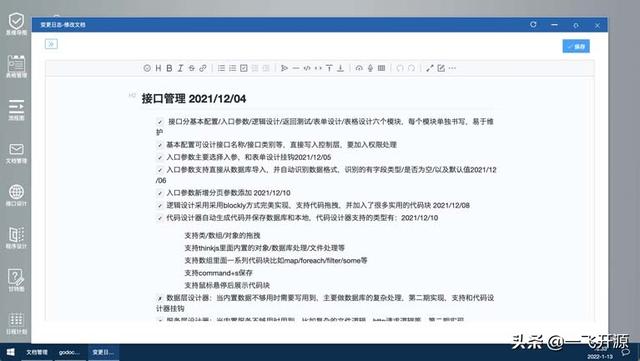Insert an emoji from the editor toolbar
Viewport: 640px width, 361px height.
point(147,68)
